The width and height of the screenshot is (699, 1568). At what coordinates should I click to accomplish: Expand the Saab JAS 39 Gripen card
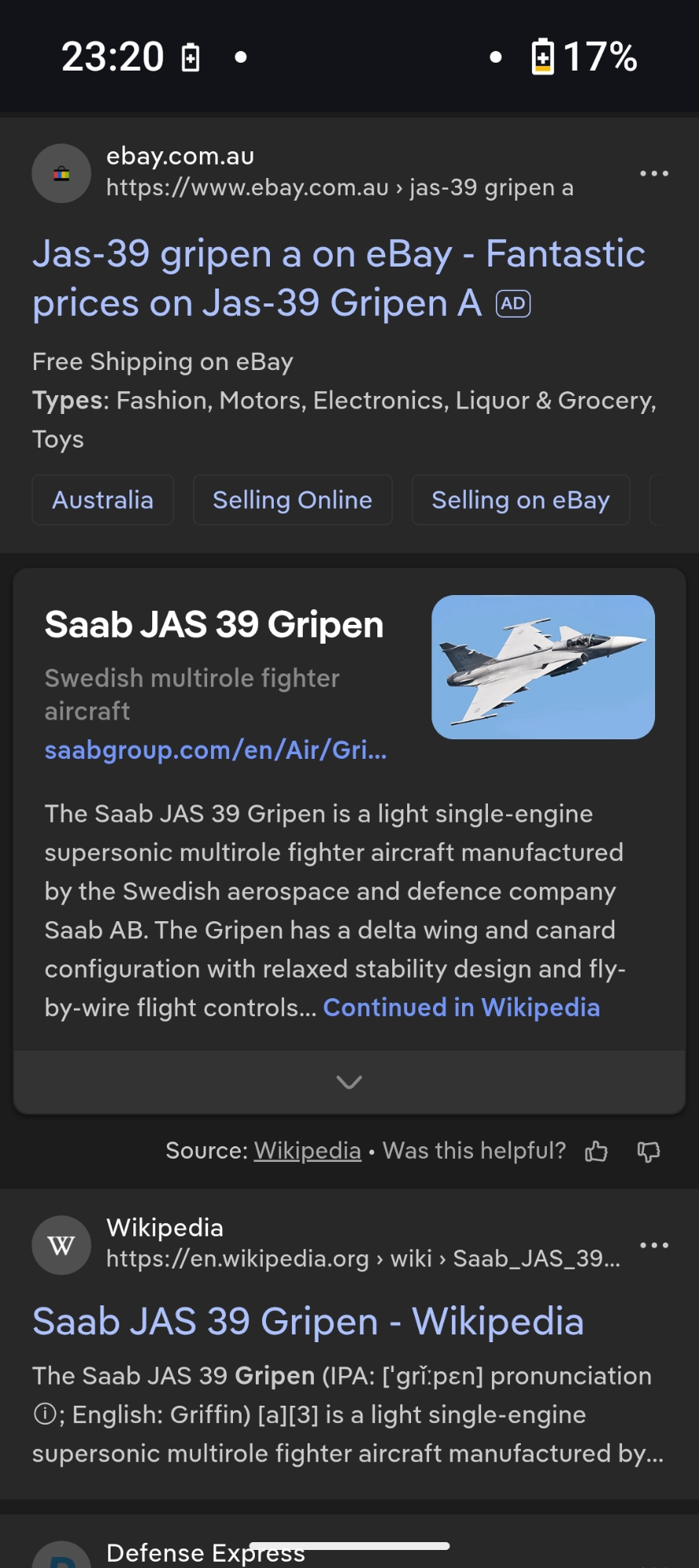349,1082
